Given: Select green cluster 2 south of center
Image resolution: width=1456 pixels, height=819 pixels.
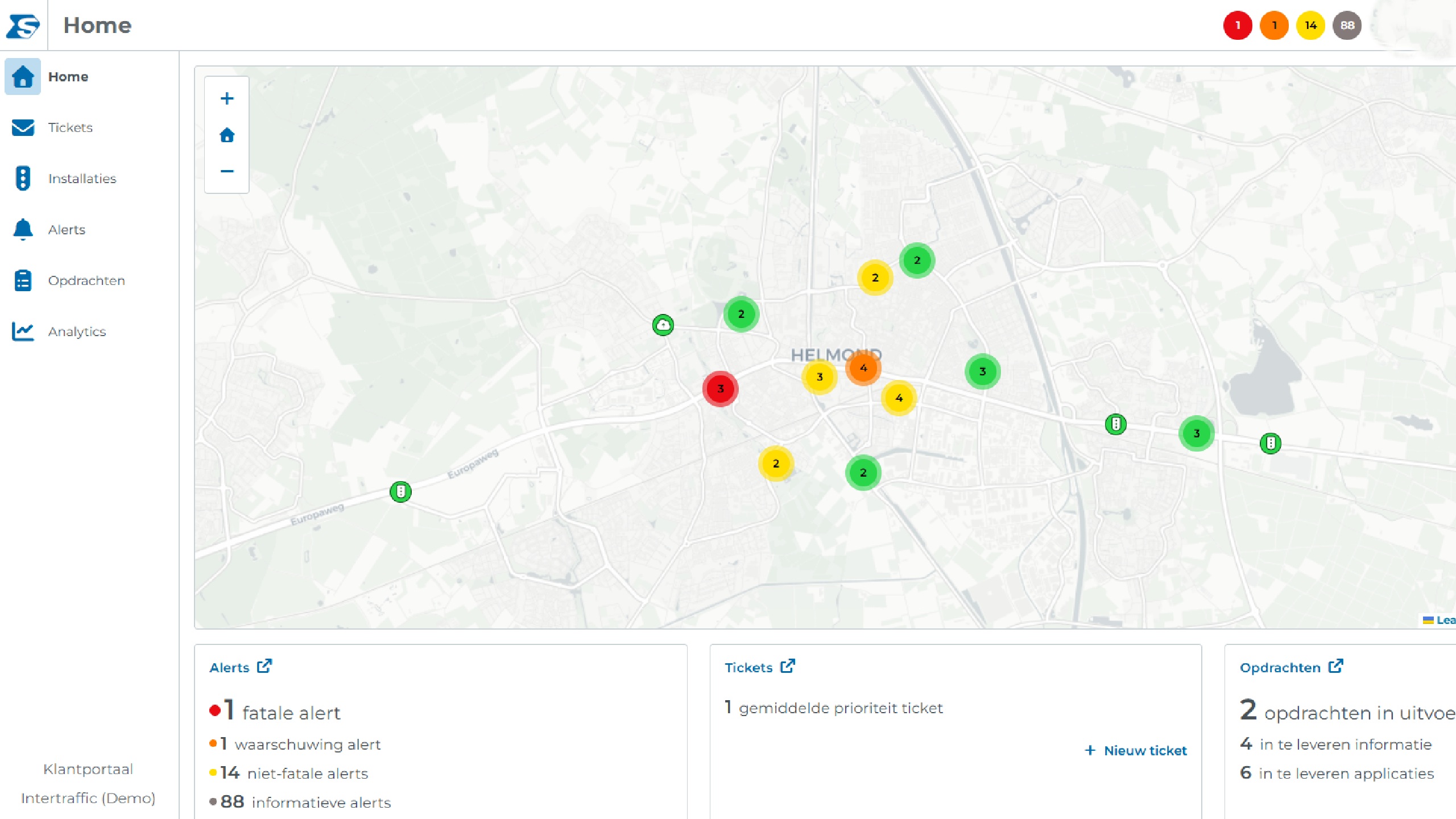Looking at the screenshot, I should (x=863, y=473).
